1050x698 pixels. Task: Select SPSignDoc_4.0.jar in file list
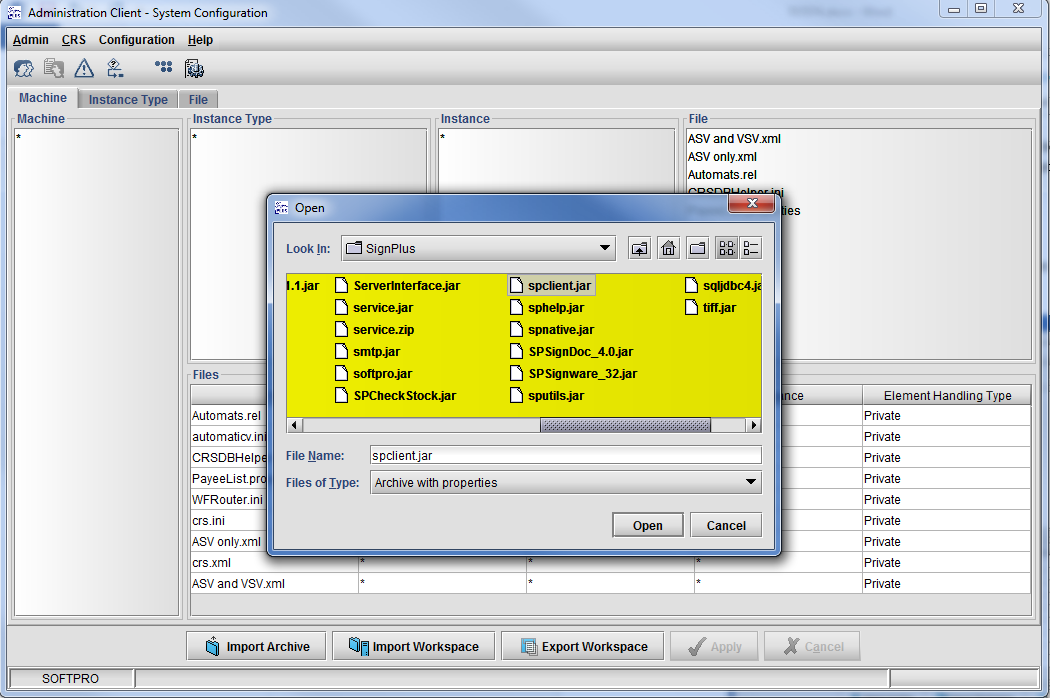pyautogui.click(x=580, y=352)
